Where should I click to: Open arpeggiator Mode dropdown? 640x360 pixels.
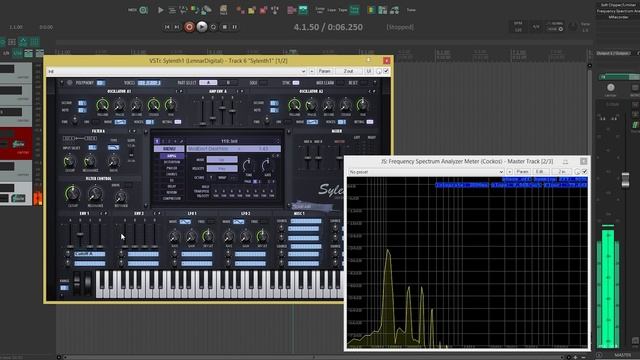click(x=222, y=160)
